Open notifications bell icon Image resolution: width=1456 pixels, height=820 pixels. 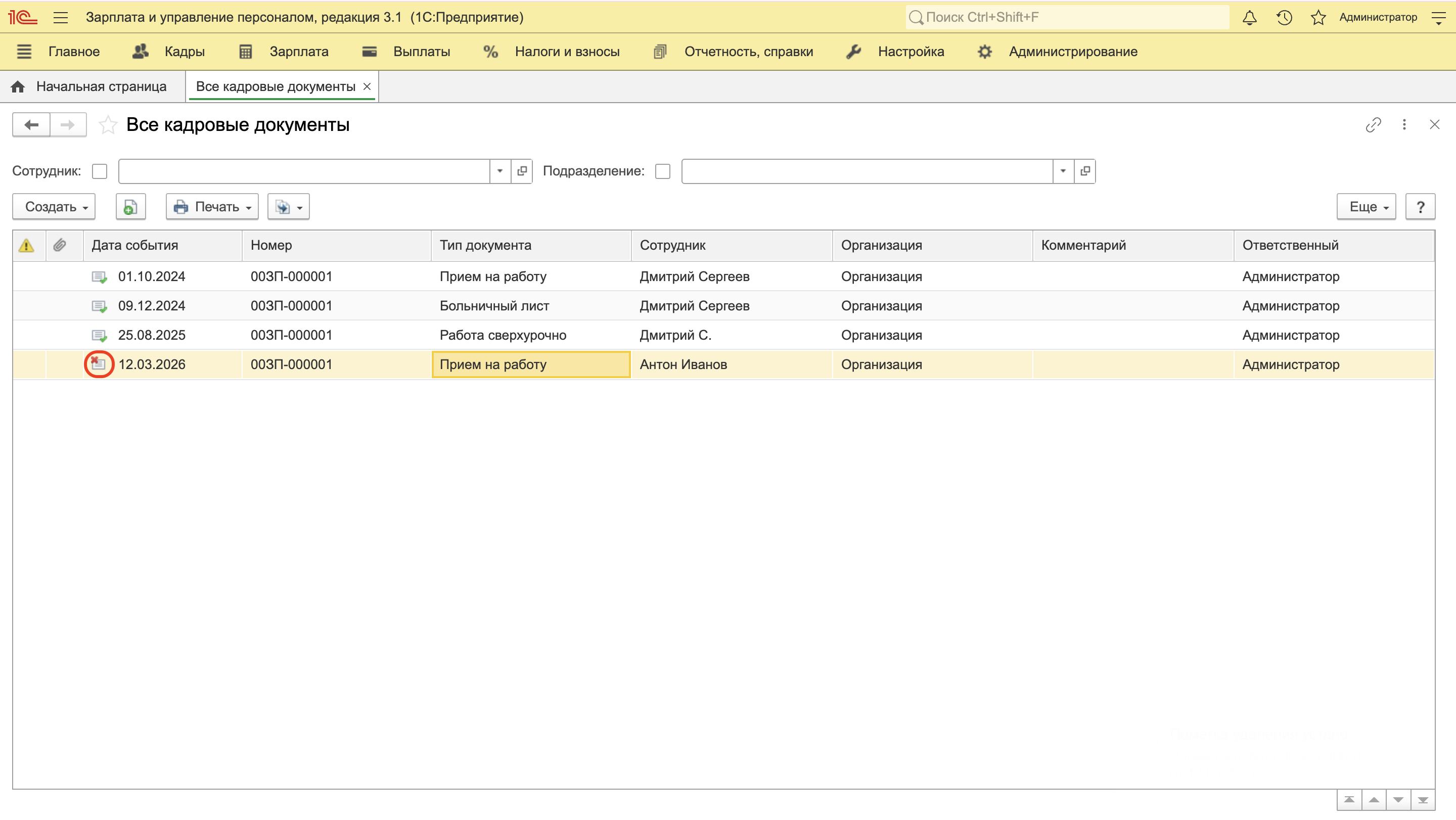1249,18
